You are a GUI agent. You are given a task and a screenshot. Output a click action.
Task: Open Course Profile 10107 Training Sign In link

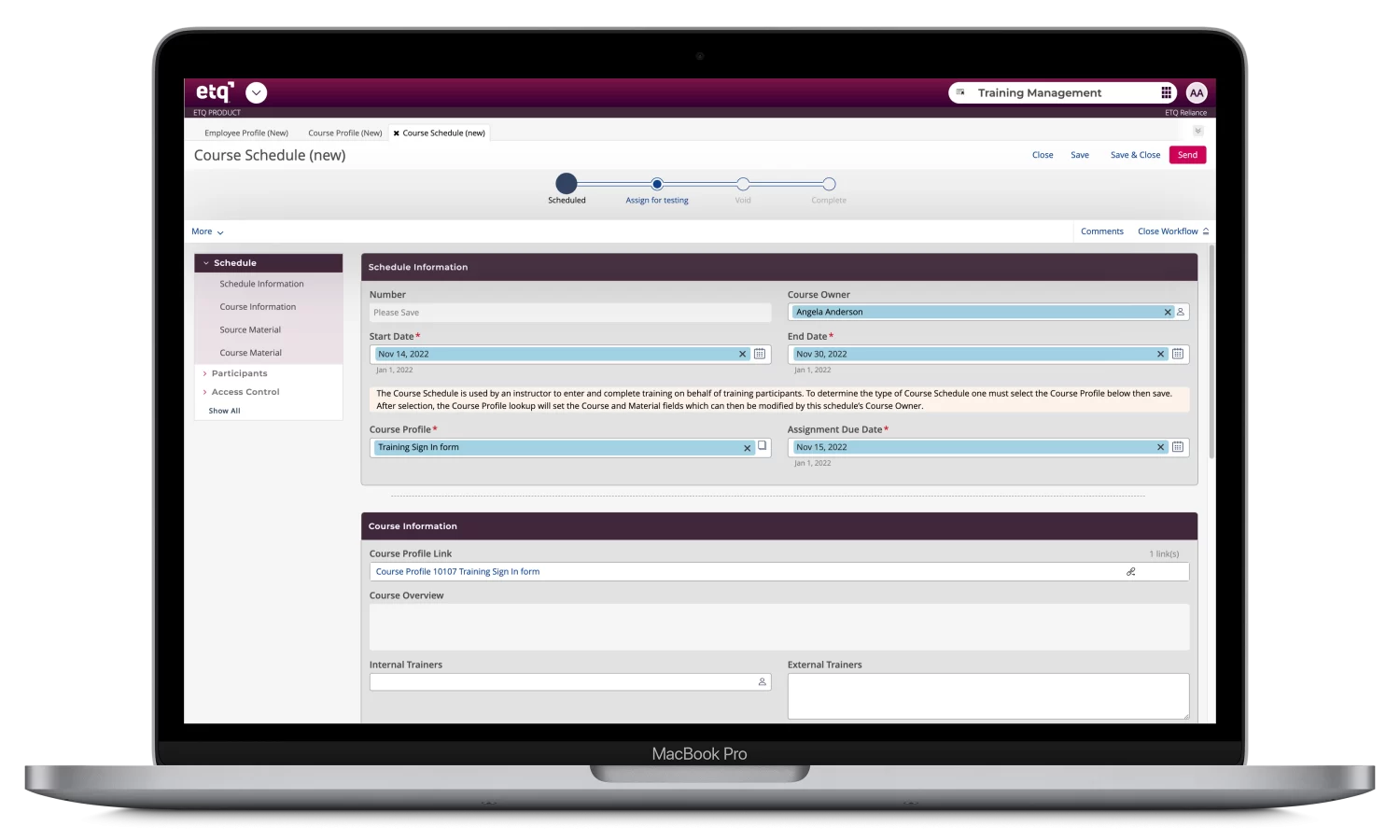coord(457,571)
